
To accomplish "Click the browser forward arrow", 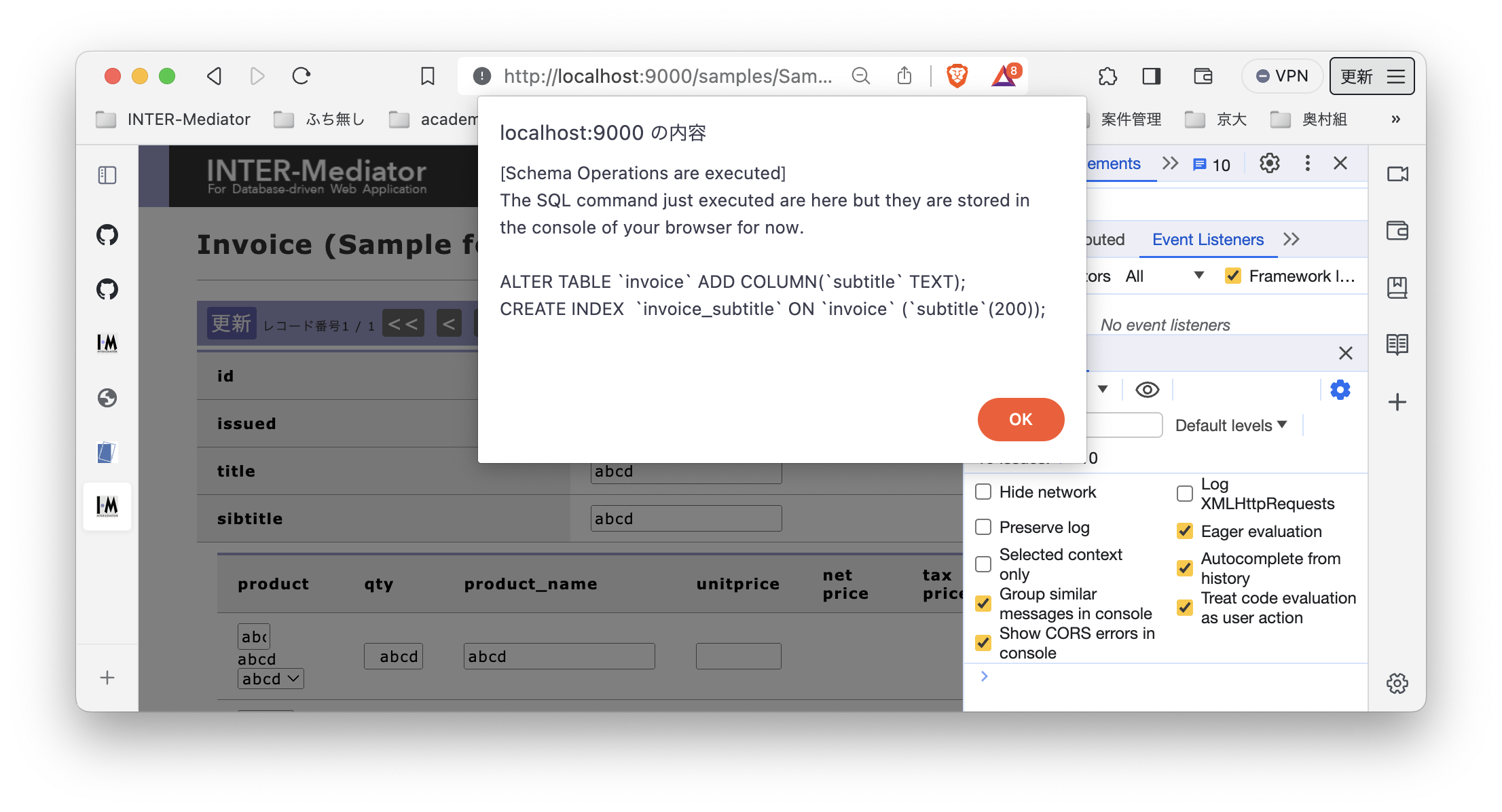I will pos(257,76).
